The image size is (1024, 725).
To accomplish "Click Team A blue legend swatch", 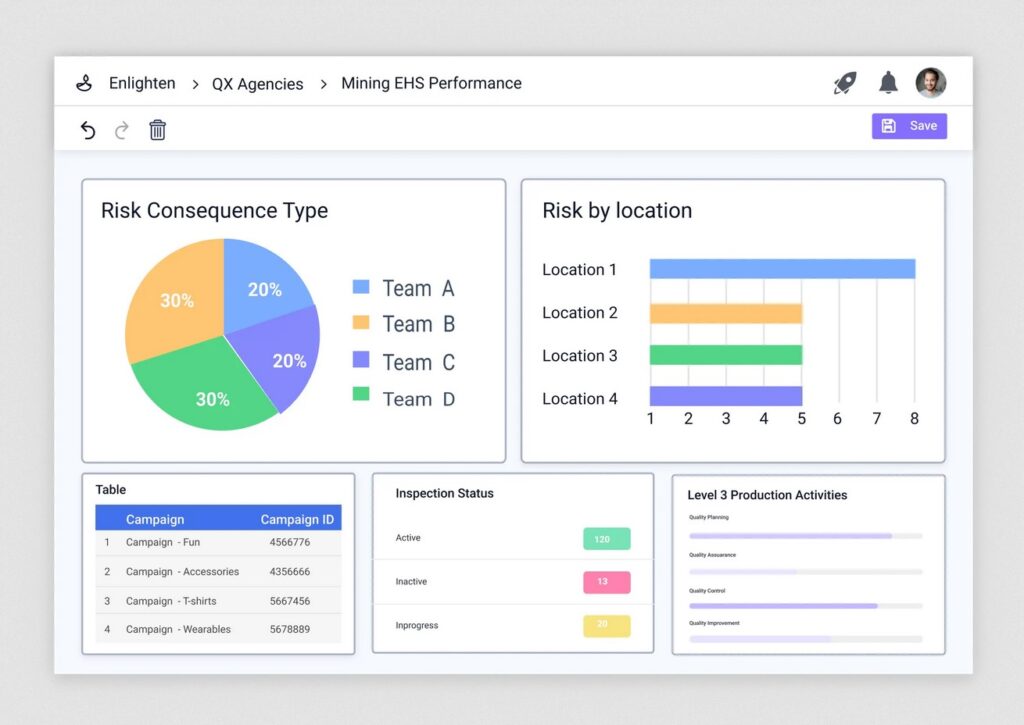I will pyautogui.click(x=361, y=287).
